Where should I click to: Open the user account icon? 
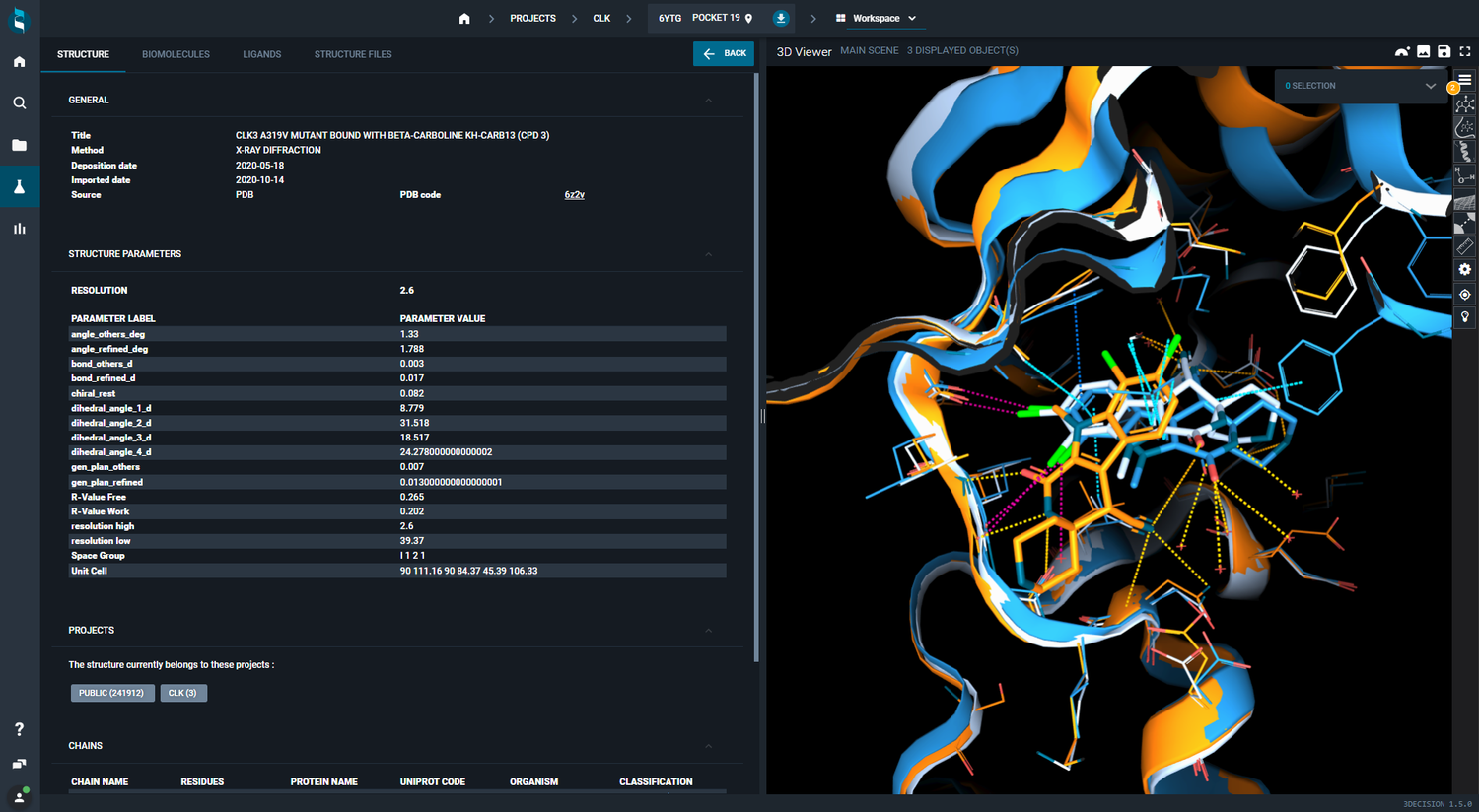tap(19, 796)
